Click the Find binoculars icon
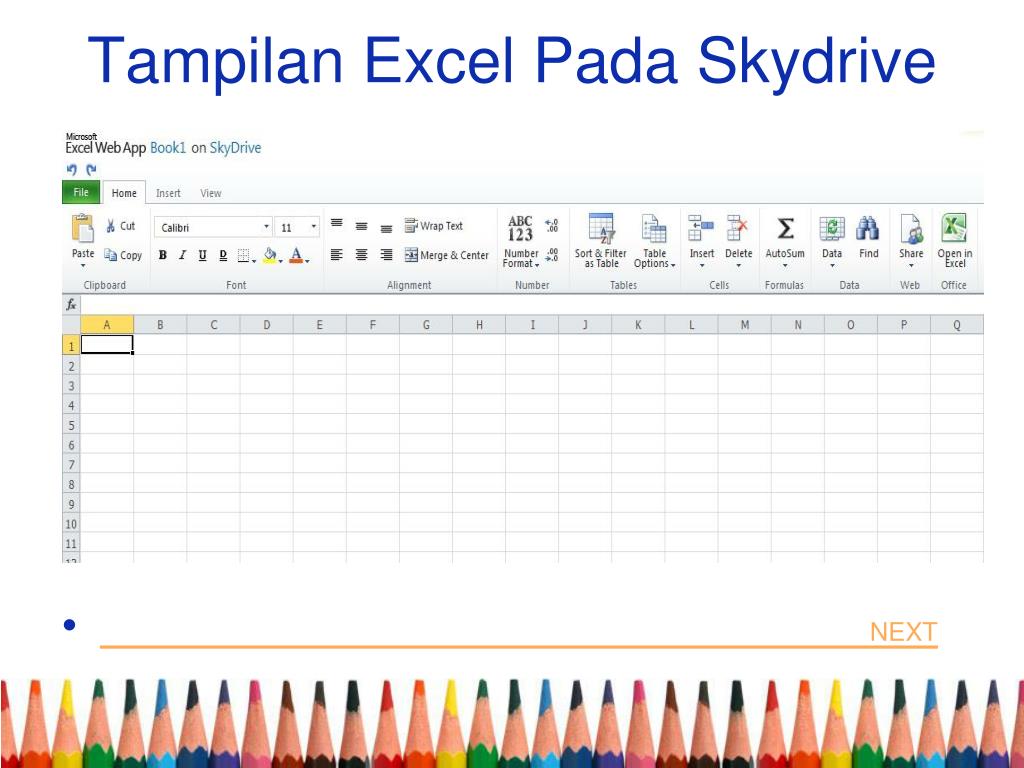Viewport: 1024px width, 768px height. [x=868, y=229]
